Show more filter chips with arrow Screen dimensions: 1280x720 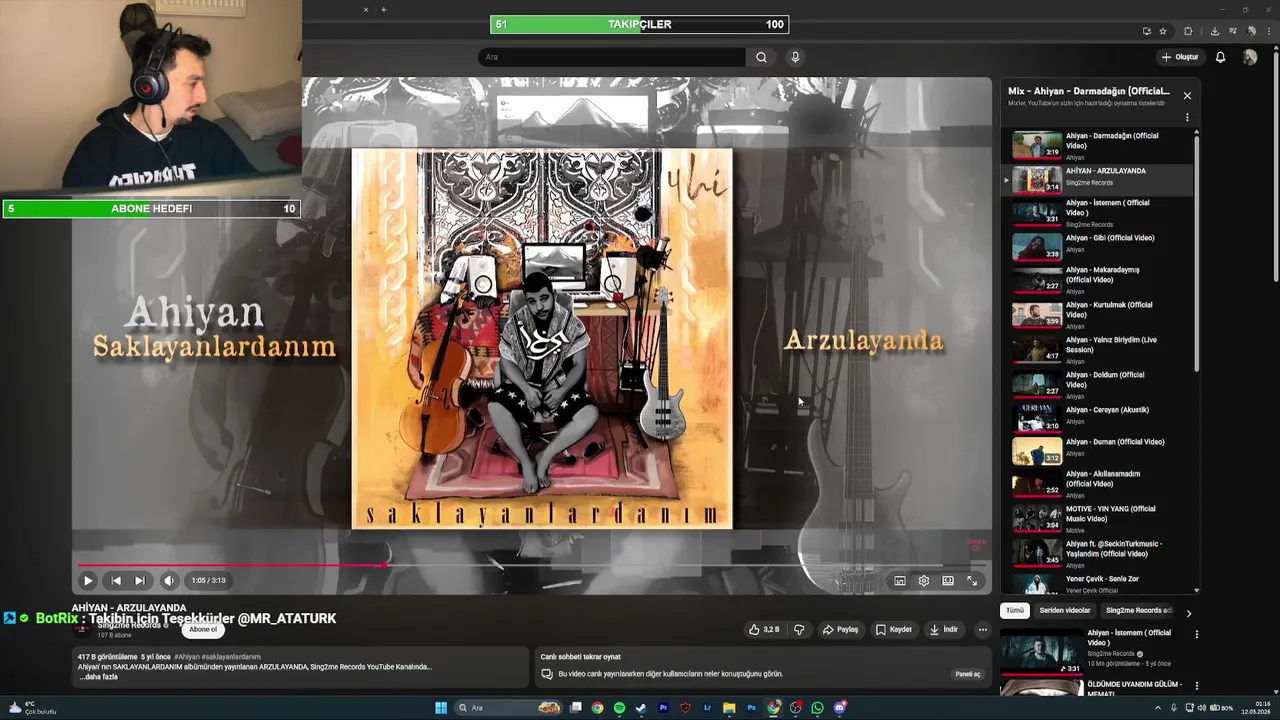point(1188,613)
